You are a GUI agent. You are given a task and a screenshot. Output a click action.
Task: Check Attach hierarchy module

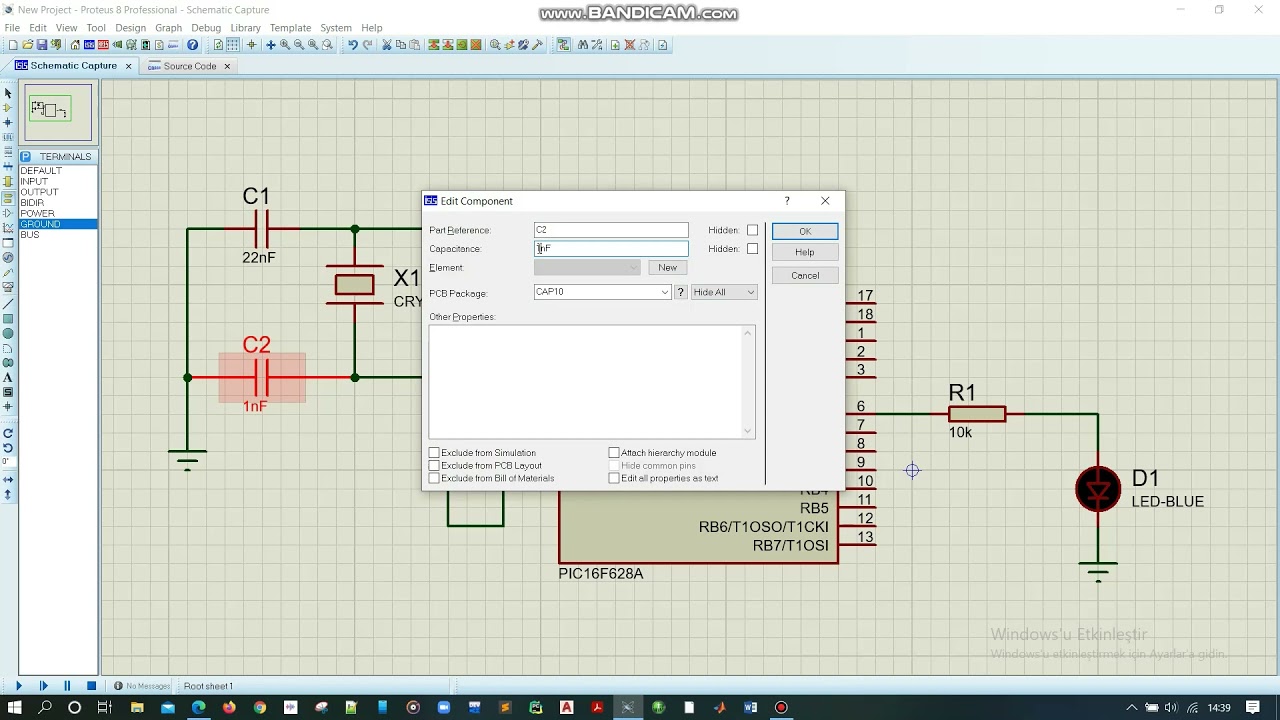point(614,453)
